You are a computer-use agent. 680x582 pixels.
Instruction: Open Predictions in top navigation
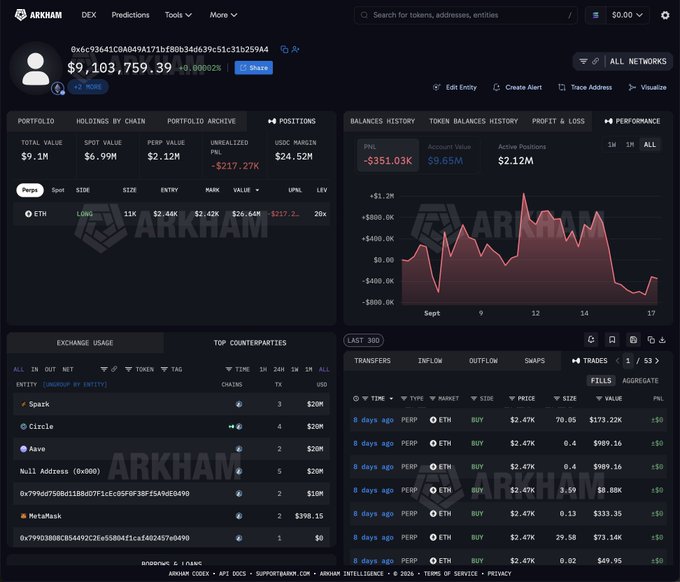tap(130, 15)
